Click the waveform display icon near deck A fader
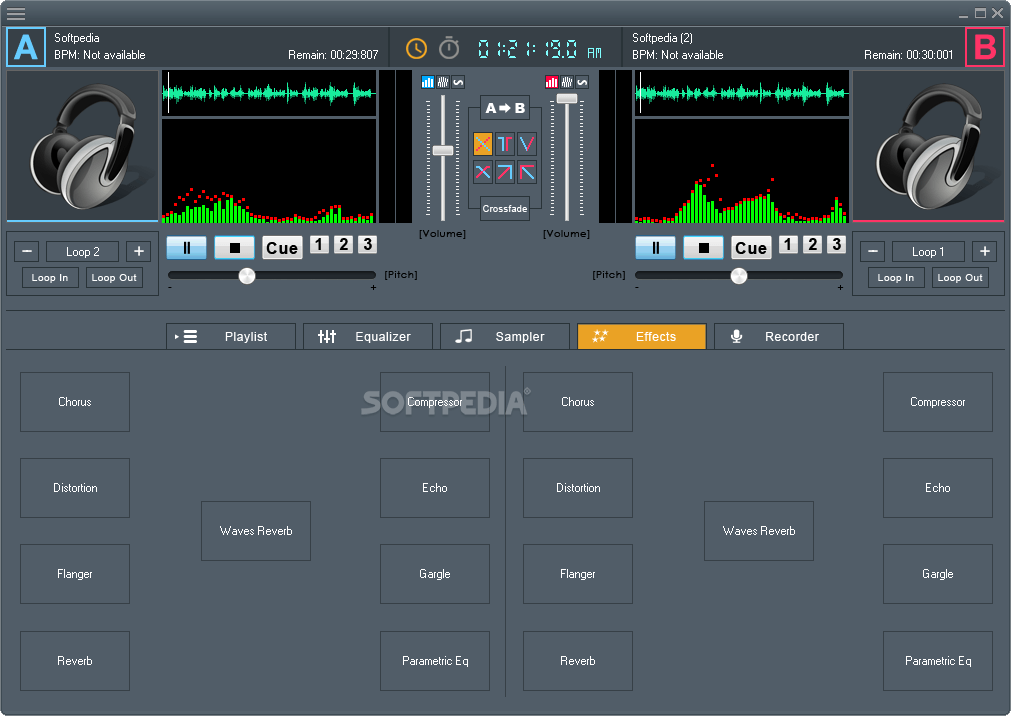This screenshot has width=1011, height=716. 442,82
